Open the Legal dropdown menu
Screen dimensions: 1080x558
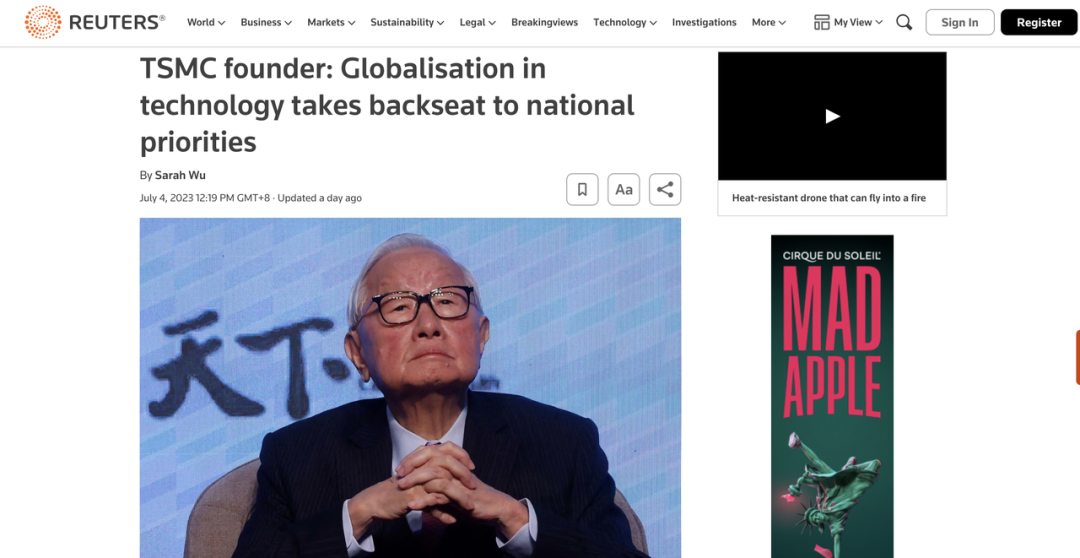point(478,22)
